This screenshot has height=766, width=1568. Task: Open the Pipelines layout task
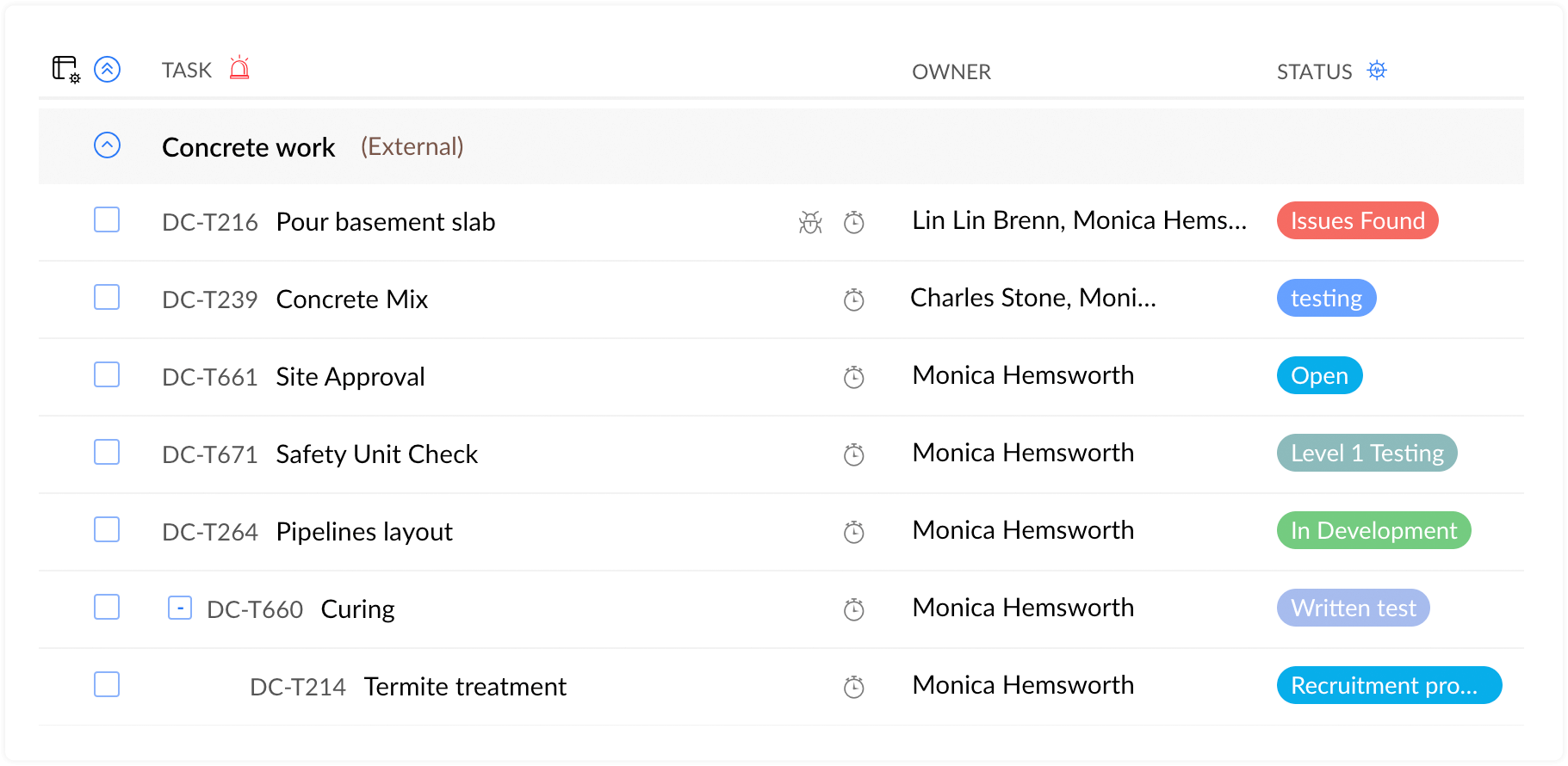pyautogui.click(x=363, y=532)
